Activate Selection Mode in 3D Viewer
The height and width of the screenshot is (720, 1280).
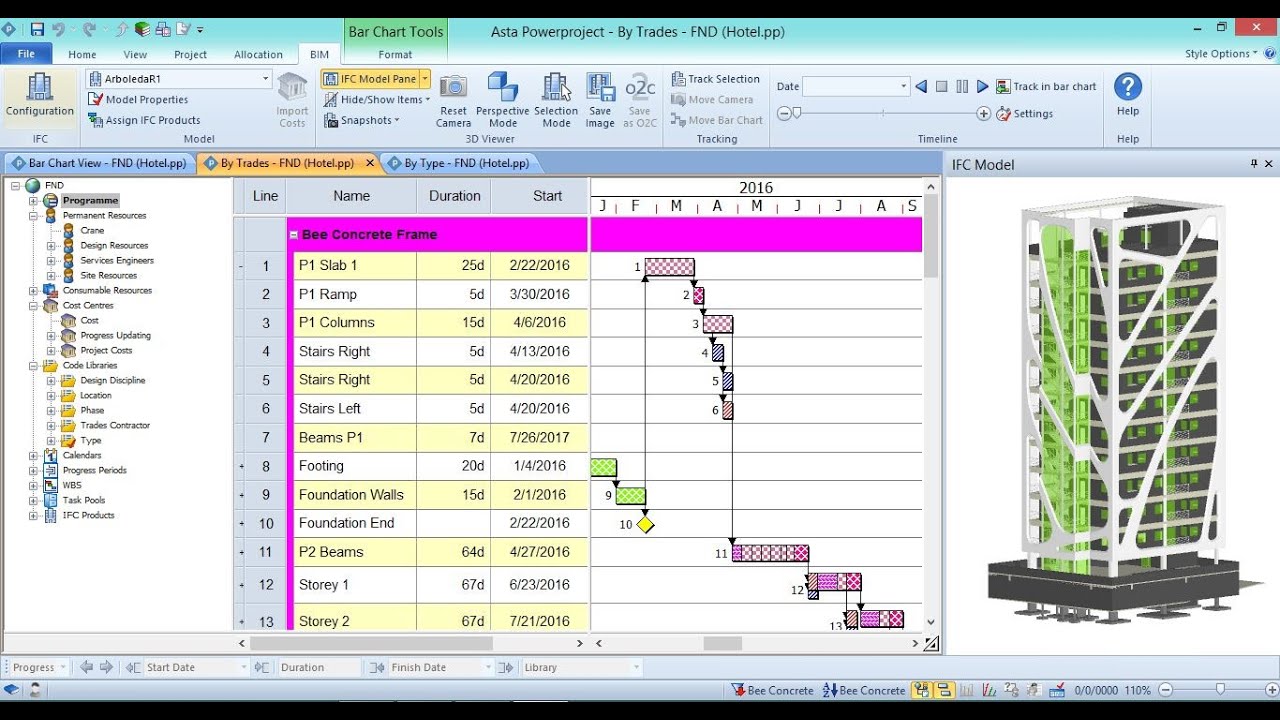(556, 100)
